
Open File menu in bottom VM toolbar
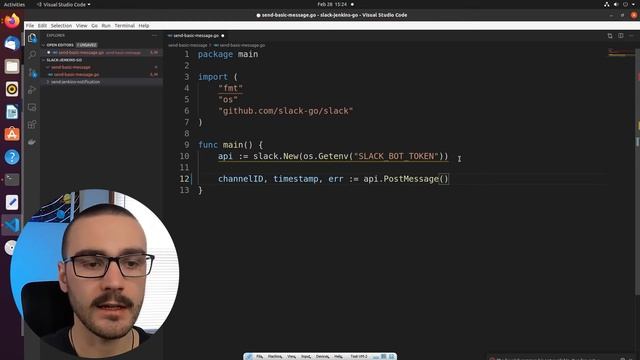point(260,357)
